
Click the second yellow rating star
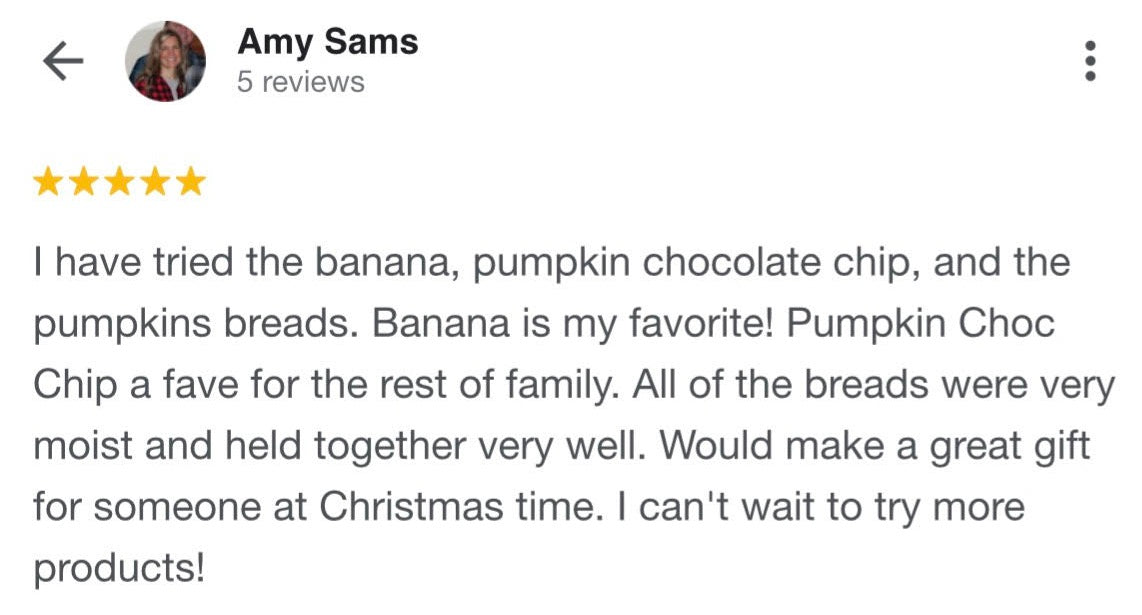pyautogui.click(x=83, y=182)
